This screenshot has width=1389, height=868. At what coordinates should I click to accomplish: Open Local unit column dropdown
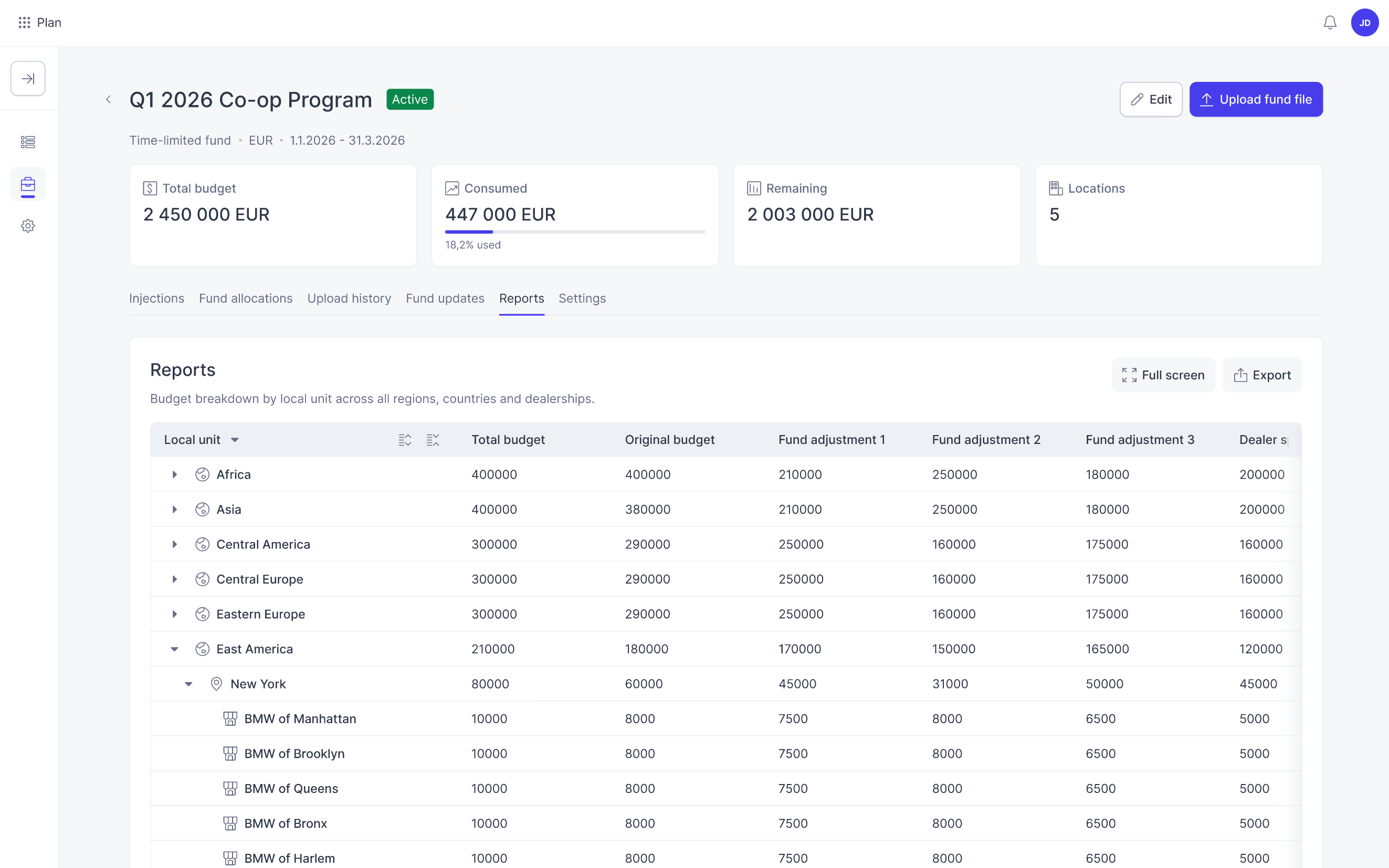click(234, 440)
